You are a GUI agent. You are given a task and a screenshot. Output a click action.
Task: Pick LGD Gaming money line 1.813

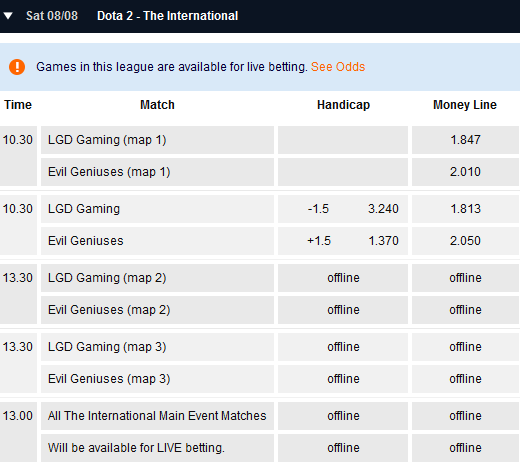point(465,209)
